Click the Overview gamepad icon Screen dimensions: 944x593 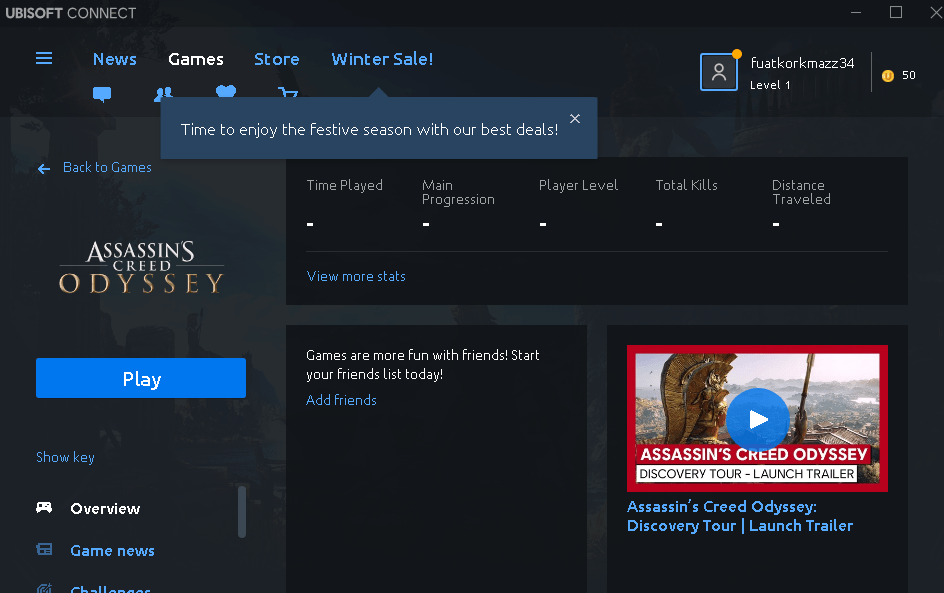[x=44, y=508]
